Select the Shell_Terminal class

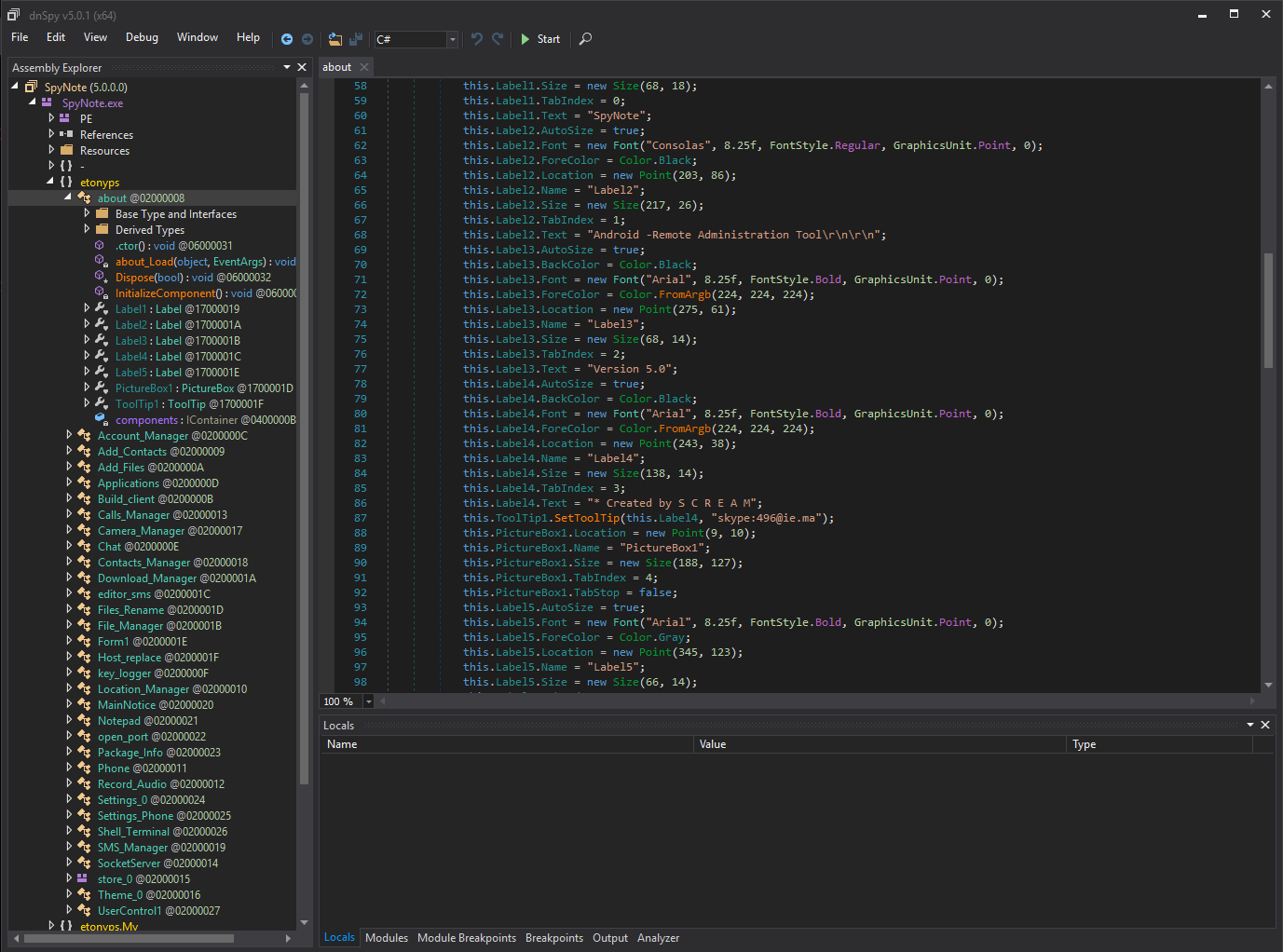pos(162,831)
